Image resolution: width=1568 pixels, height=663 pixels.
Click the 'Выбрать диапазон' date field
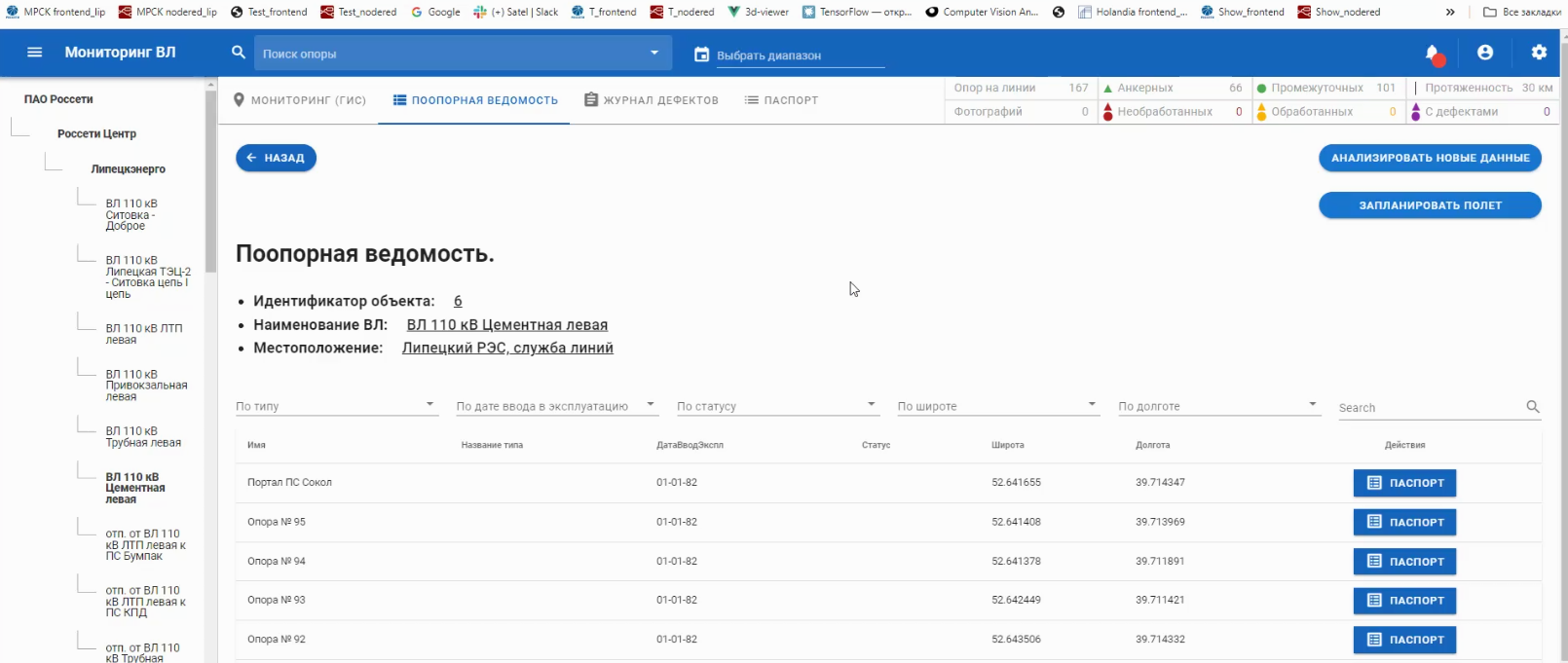click(x=800, y=55)
